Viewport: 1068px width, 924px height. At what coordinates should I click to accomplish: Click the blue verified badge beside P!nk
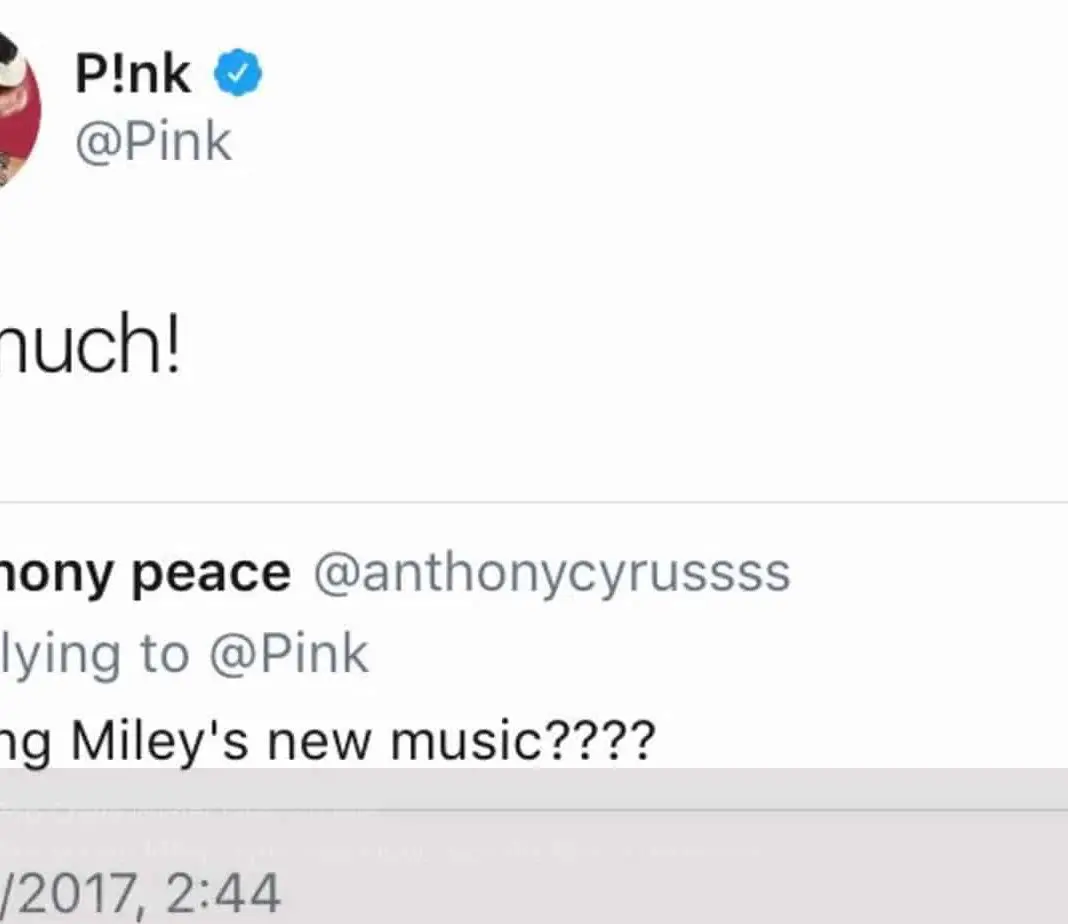(238, 75)
